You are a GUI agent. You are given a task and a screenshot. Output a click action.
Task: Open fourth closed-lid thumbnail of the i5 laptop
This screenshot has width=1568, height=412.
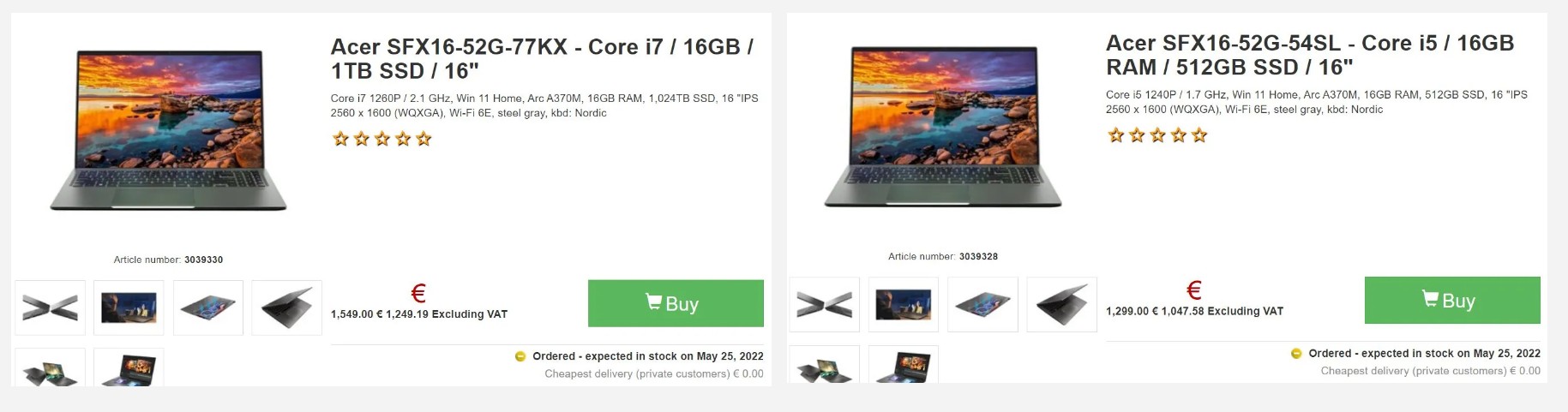pos(1062,304)
